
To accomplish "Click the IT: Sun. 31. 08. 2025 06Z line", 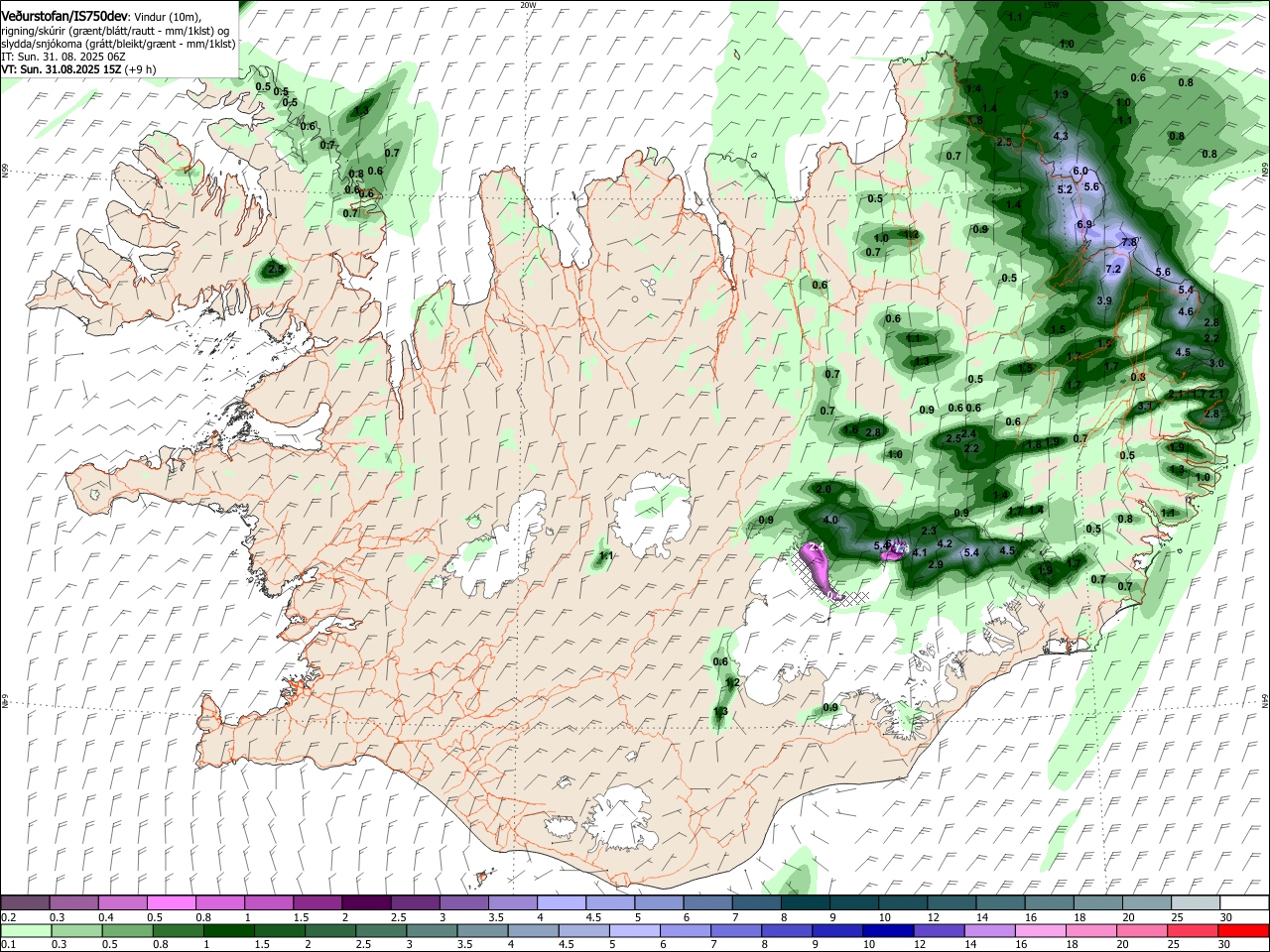I will coord(63,57).
